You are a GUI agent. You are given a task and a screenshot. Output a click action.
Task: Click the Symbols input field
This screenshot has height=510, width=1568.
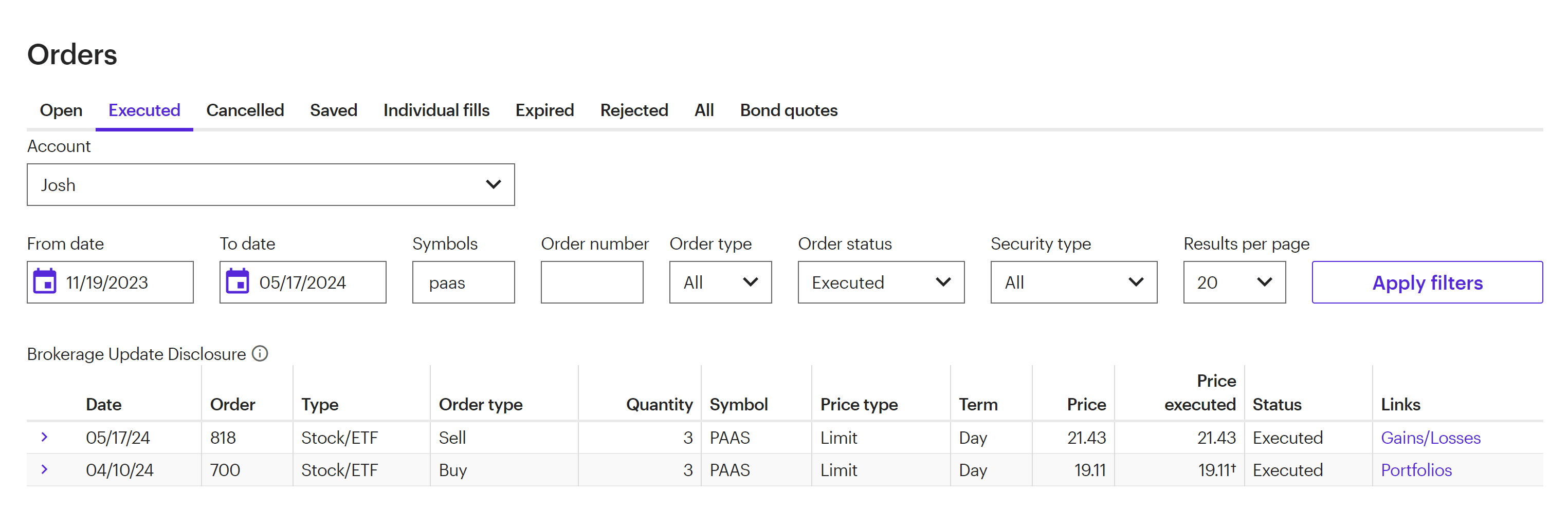pos(463,282)
